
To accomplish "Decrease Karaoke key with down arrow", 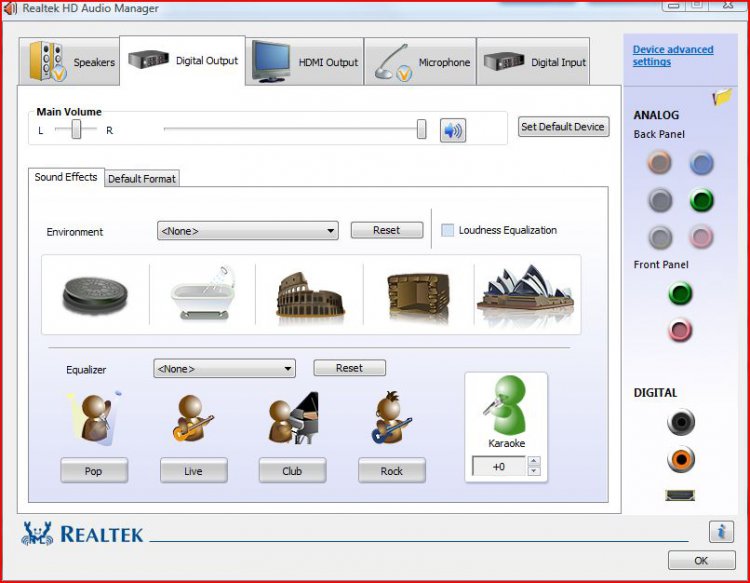I will click(x=534, y=471).
